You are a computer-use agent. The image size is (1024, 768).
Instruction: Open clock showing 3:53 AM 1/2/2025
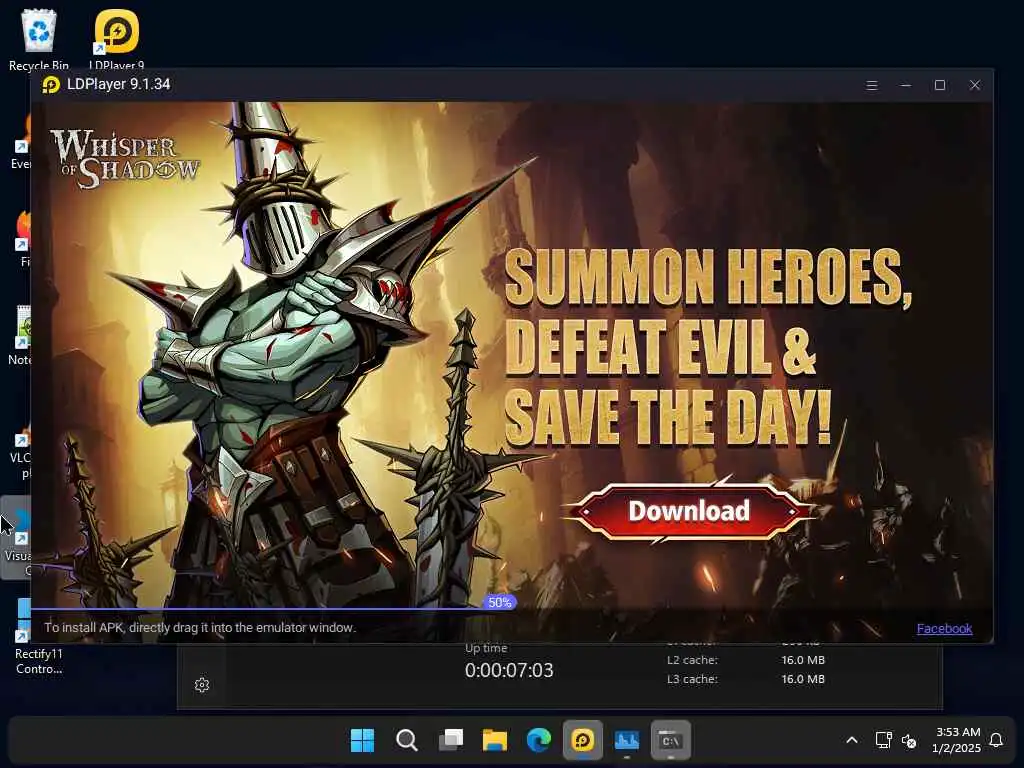point(957,740)
